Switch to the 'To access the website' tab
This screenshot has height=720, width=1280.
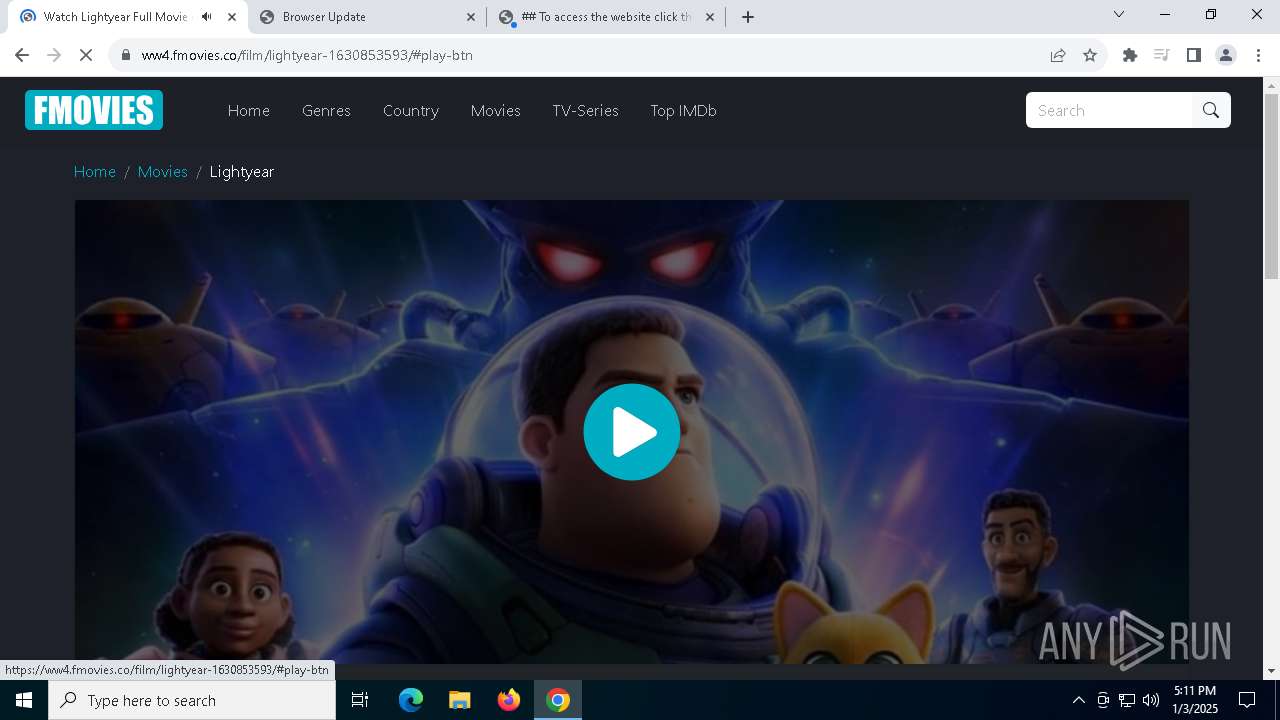(606, 17)
